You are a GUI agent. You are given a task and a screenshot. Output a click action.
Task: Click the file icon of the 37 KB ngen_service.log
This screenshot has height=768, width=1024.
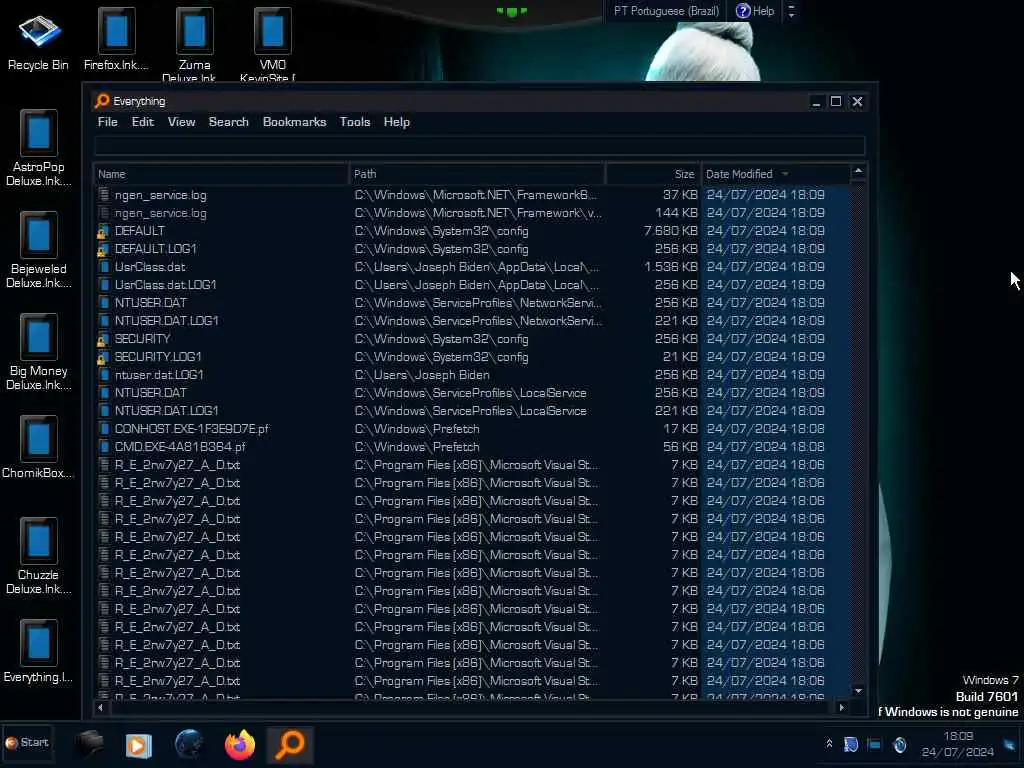pyautogui.click(x=103, y=195)
